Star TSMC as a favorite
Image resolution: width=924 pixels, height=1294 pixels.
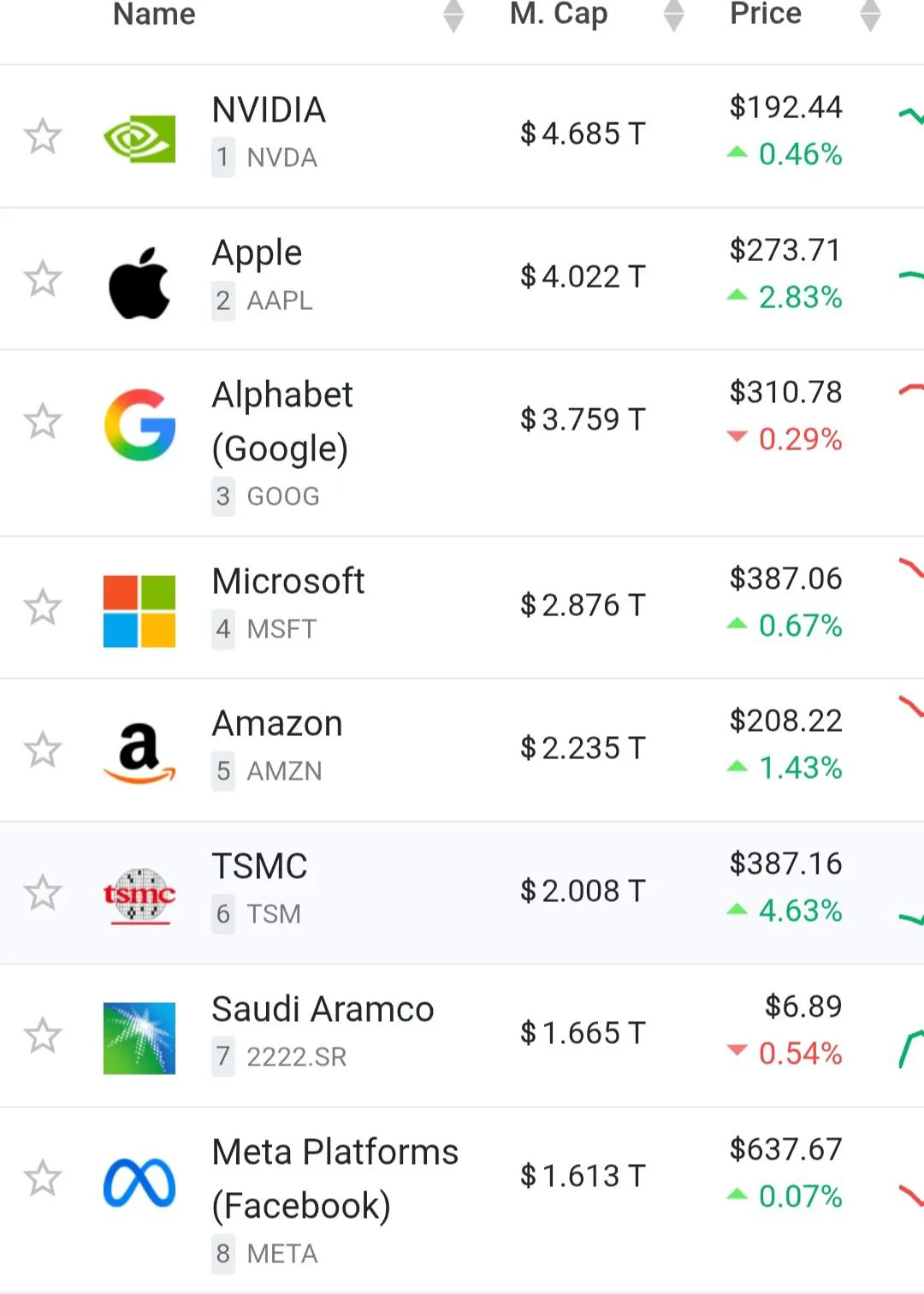pyautogui.click(x=42, y=893)
